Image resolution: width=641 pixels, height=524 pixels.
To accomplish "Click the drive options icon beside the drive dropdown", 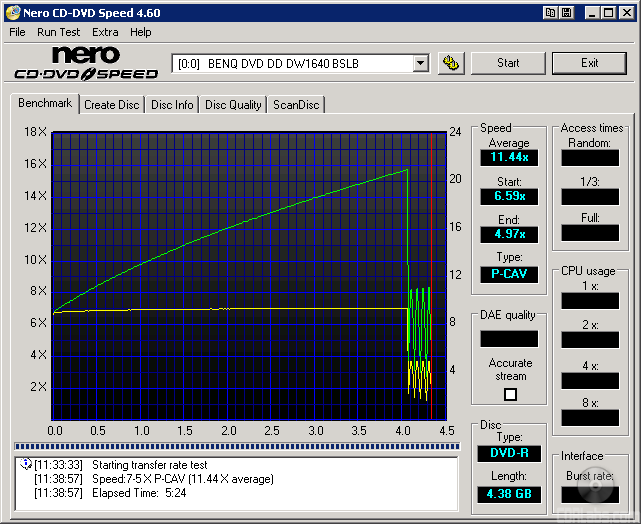I will (x=451, y=63).
